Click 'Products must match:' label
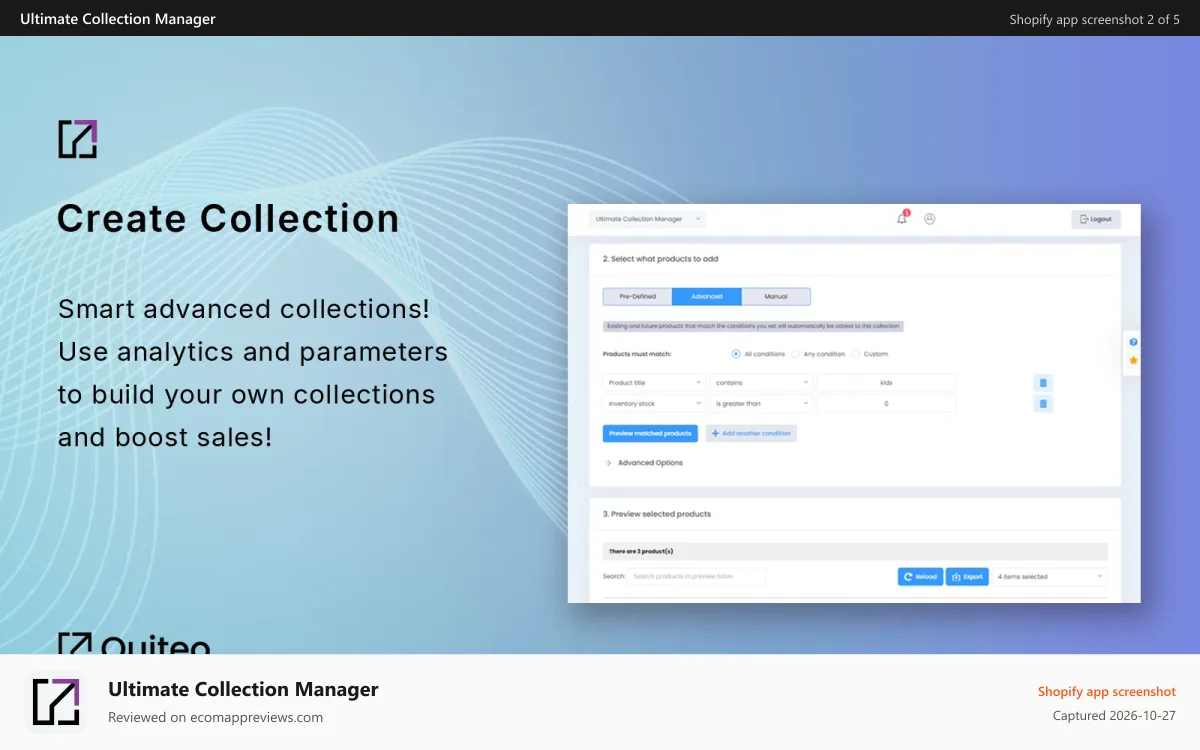 [x=637, y=354]
